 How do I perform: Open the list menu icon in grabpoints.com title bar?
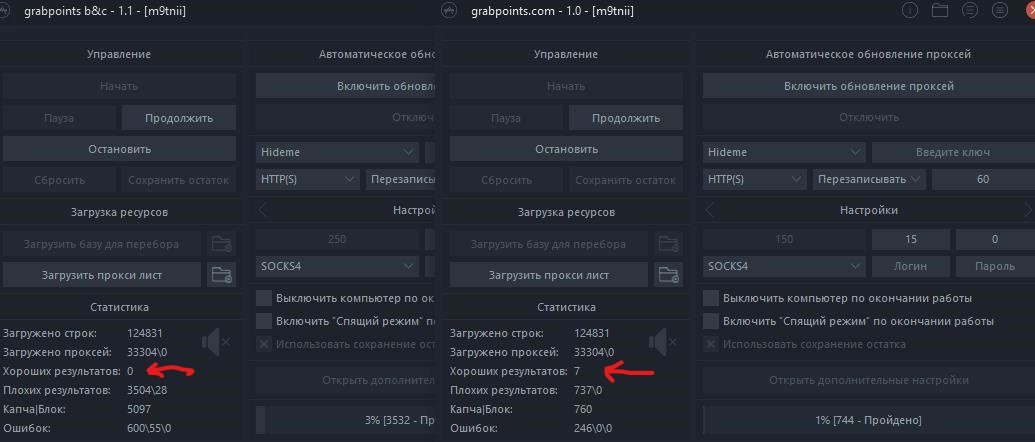tap(970, 11)
